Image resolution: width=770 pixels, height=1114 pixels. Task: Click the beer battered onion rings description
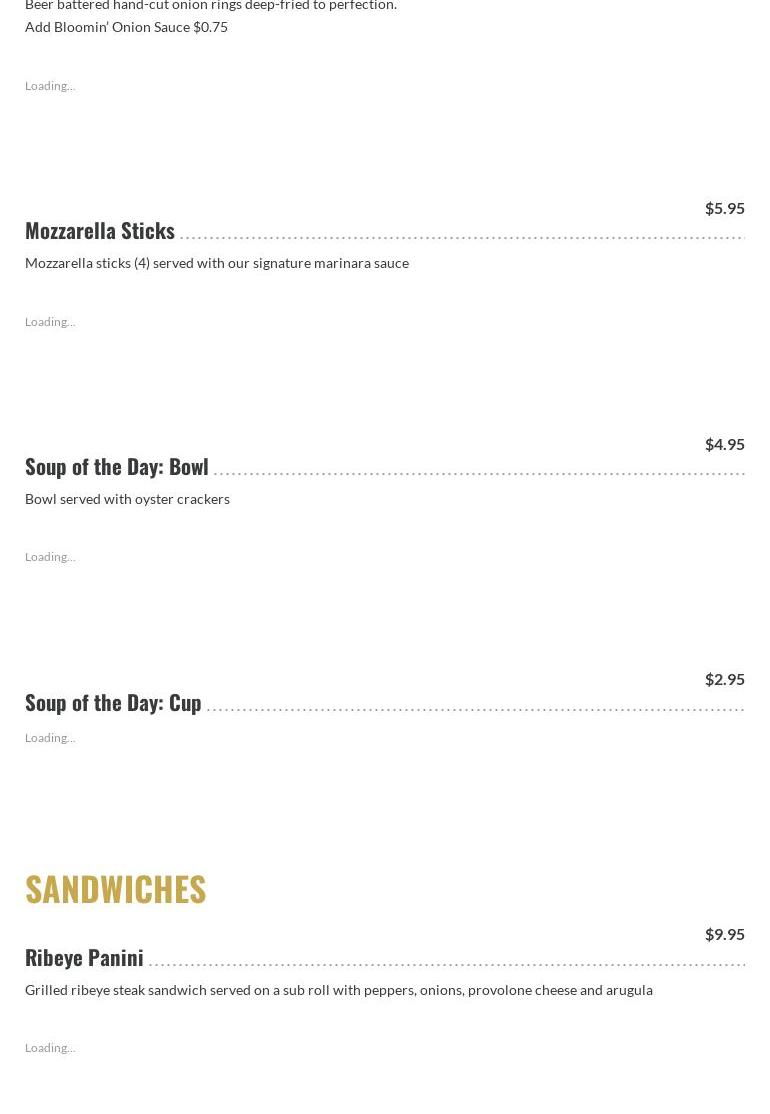coord(211,5)
